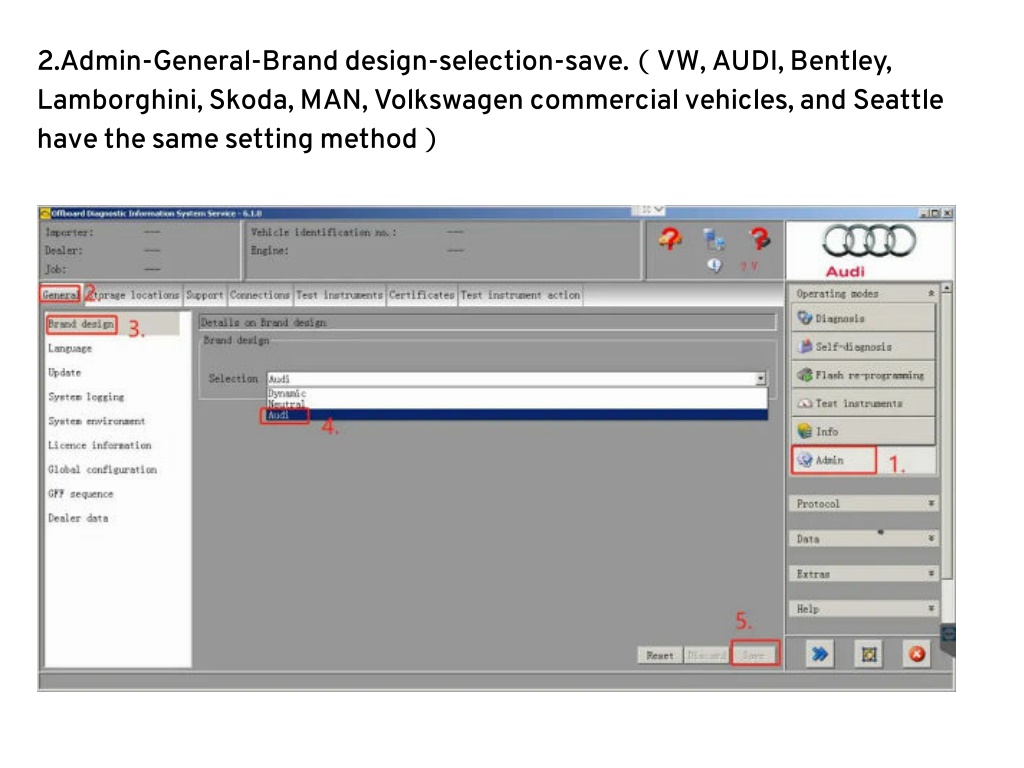Expand the Help section
The width and height of the screenshot is (1024, 768).
click(x=863, y=609)
